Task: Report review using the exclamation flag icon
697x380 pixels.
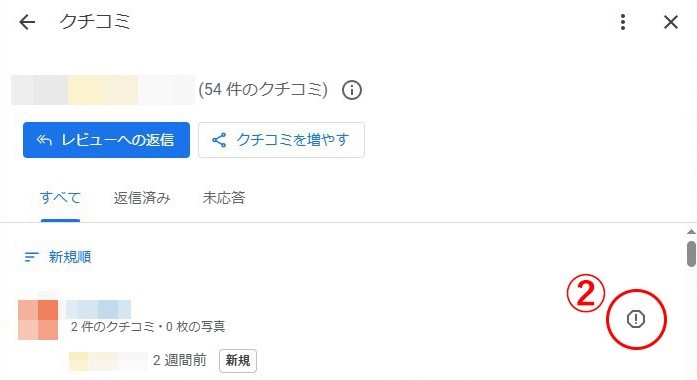Action: coord(636,319)
